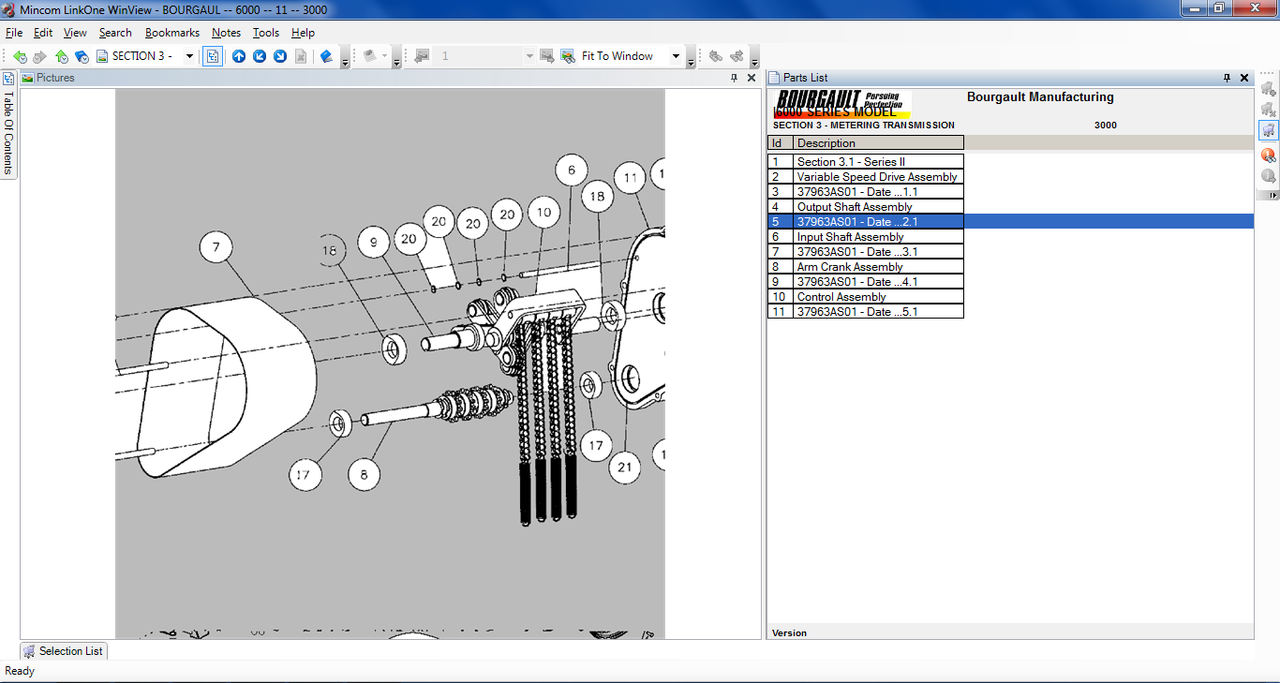The height and width of the screenshot is (683, 1280).
Task: Click the SECTION 3 book page icon
Action: [102, 57]
